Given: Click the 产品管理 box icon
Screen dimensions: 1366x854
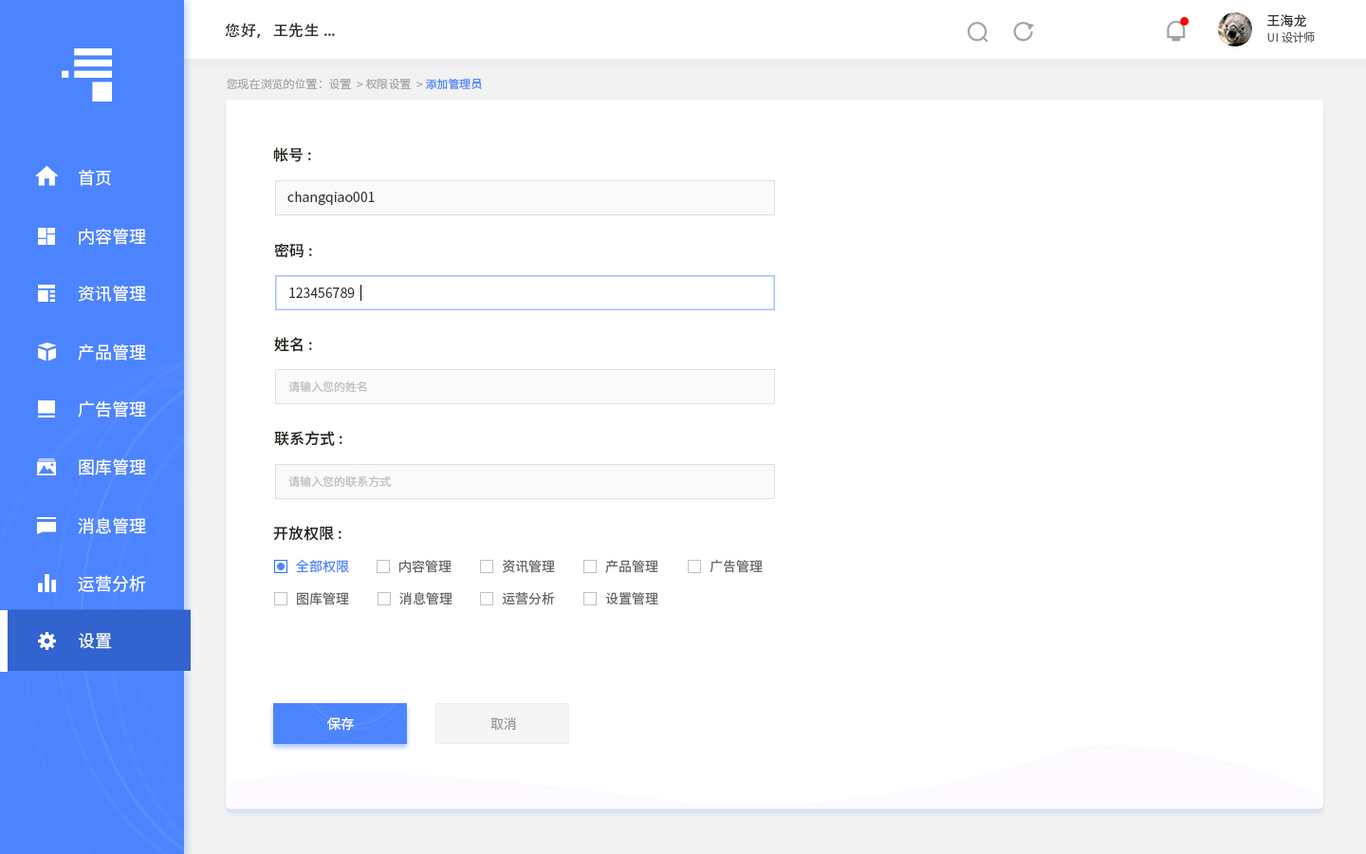Looking at the screenshot, I should tap(46, 352).
